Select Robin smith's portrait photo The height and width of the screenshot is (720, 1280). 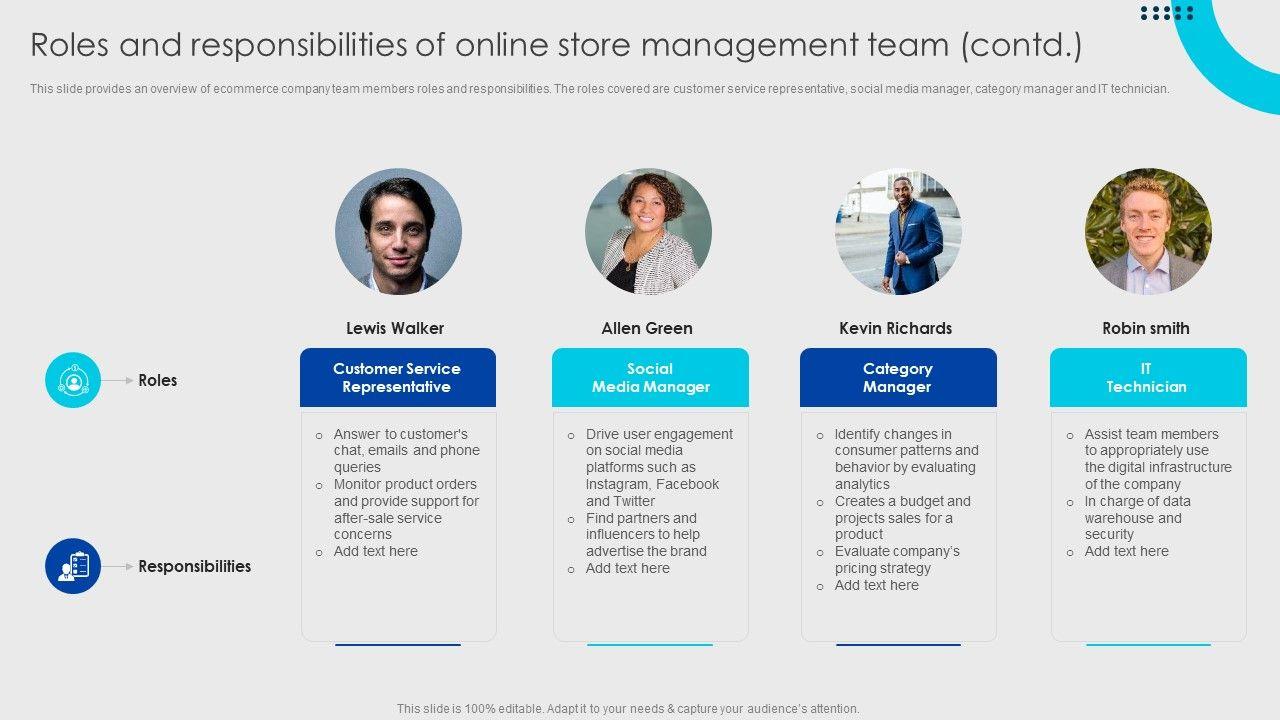[x=1148, y=231]
